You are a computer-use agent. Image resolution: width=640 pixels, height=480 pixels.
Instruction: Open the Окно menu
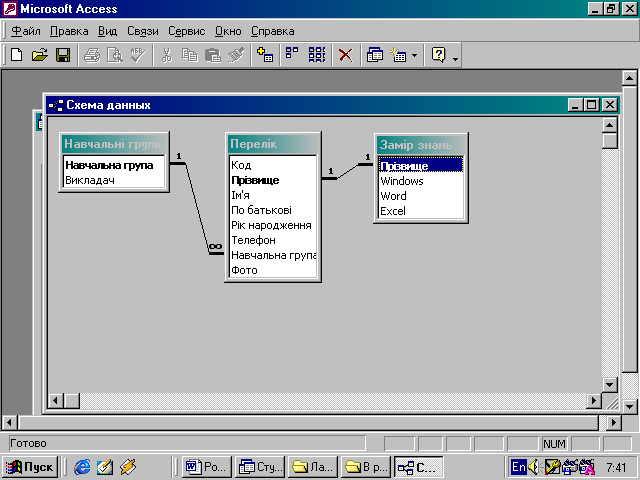228,31
